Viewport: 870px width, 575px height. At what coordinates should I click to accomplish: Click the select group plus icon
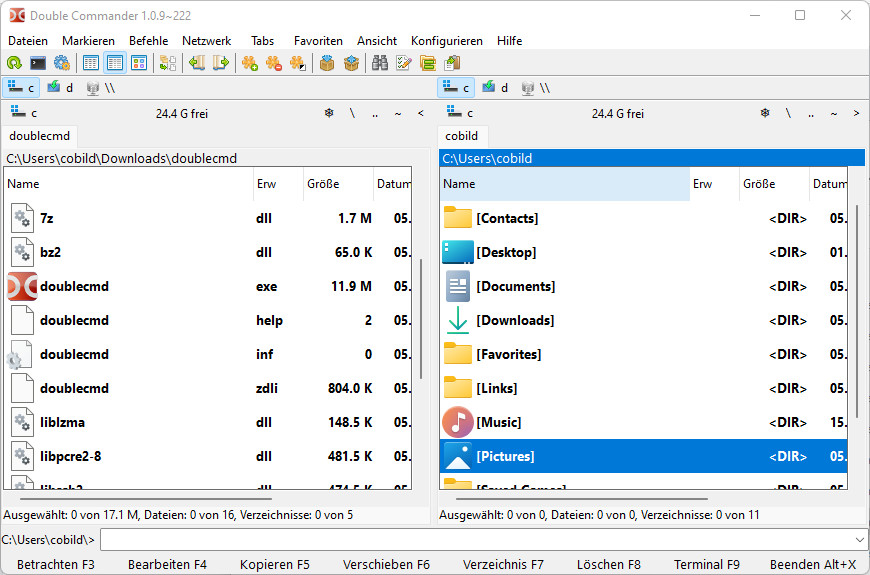coord(250,63)
